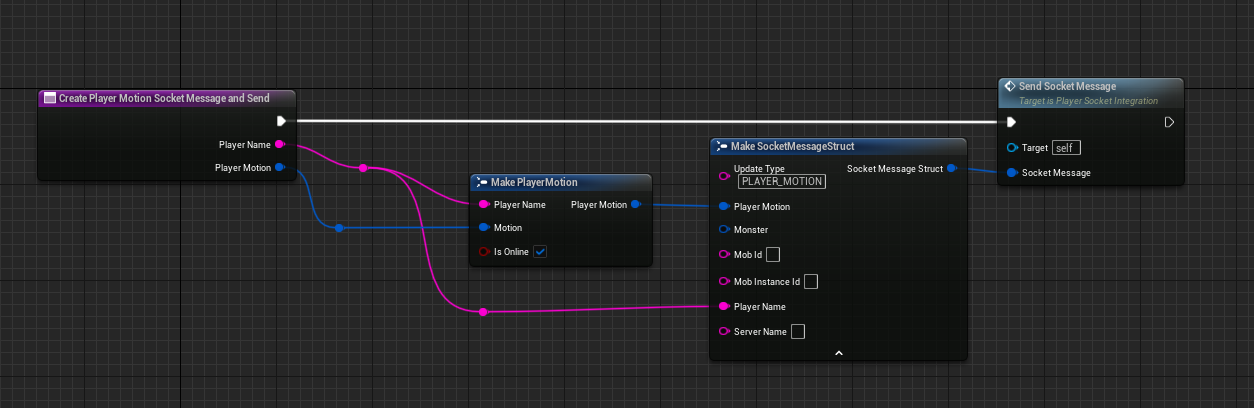Select the Send Socket Message node title
The image size is (1254, 408).
pos(1068,86)
